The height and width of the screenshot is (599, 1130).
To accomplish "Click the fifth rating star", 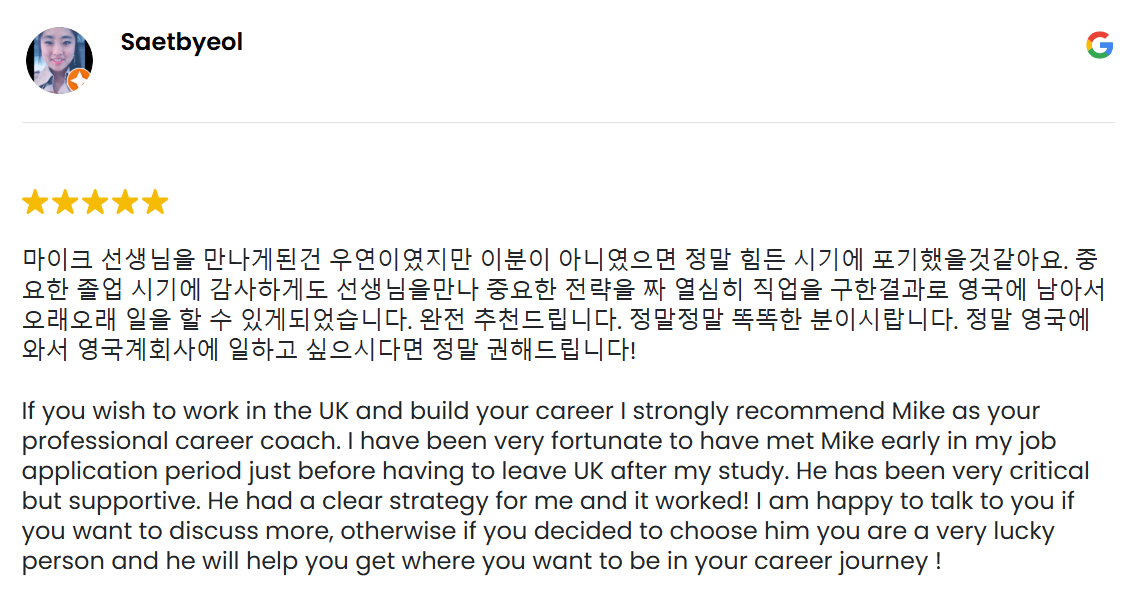I will pos(155,203).
